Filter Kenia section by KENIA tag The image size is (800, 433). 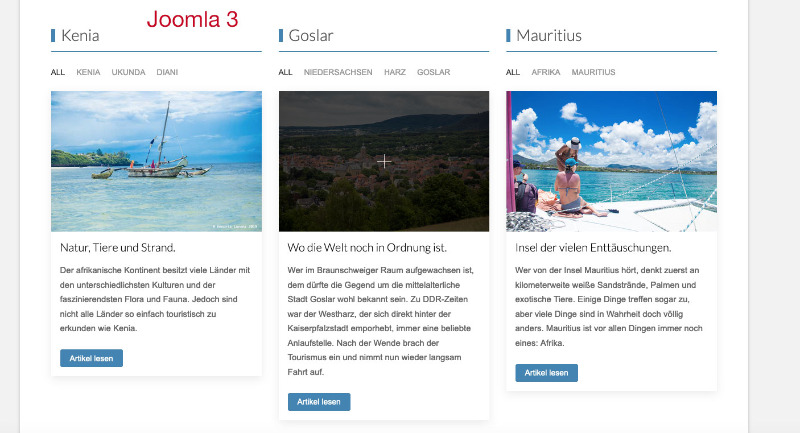tap(88, 72)
